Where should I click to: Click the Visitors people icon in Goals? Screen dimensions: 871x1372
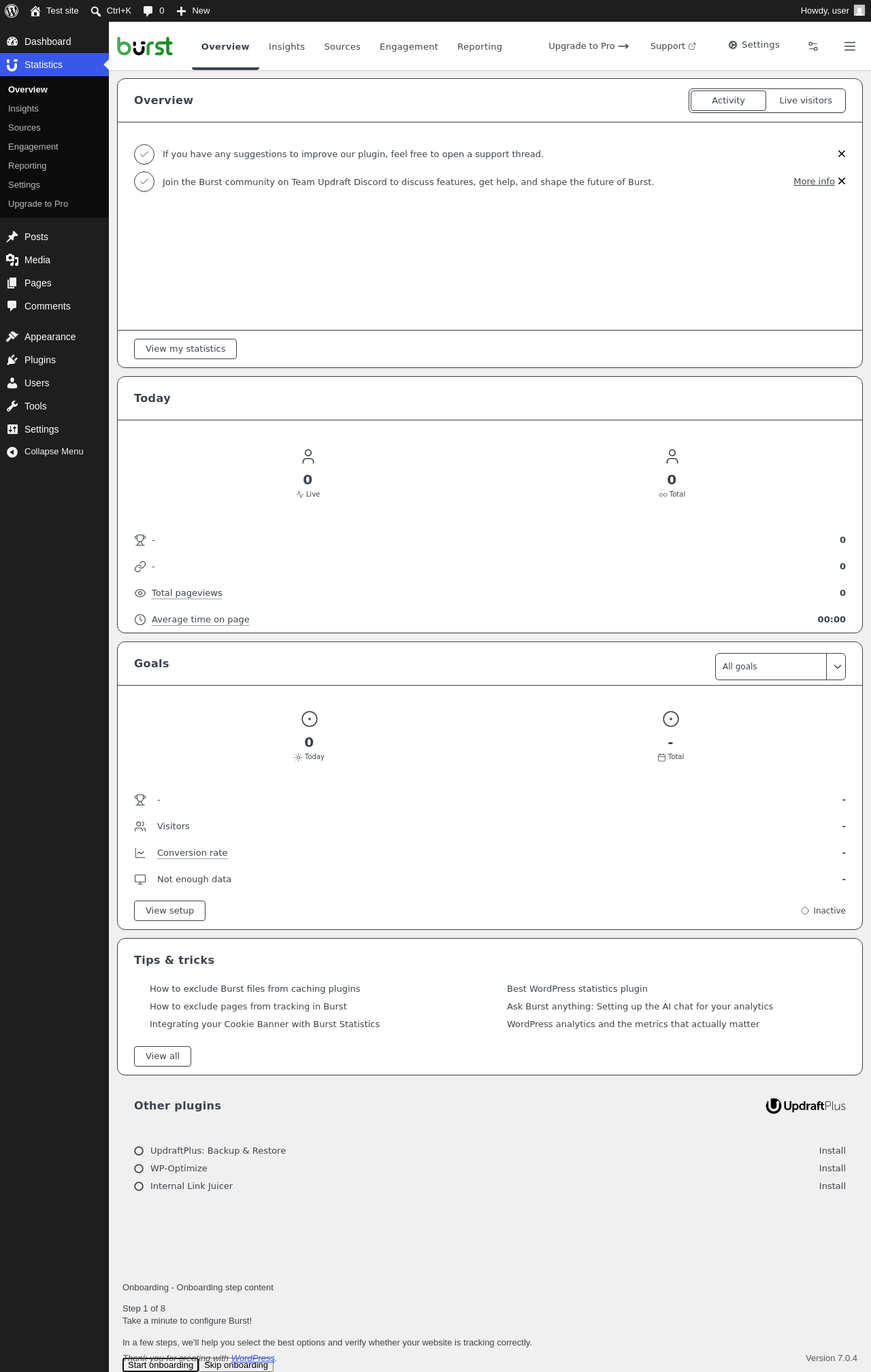(140, 826)
